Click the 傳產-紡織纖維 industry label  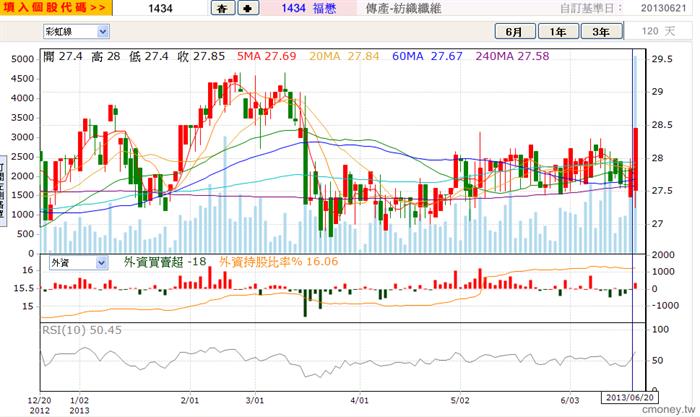(x=404, y=8)
